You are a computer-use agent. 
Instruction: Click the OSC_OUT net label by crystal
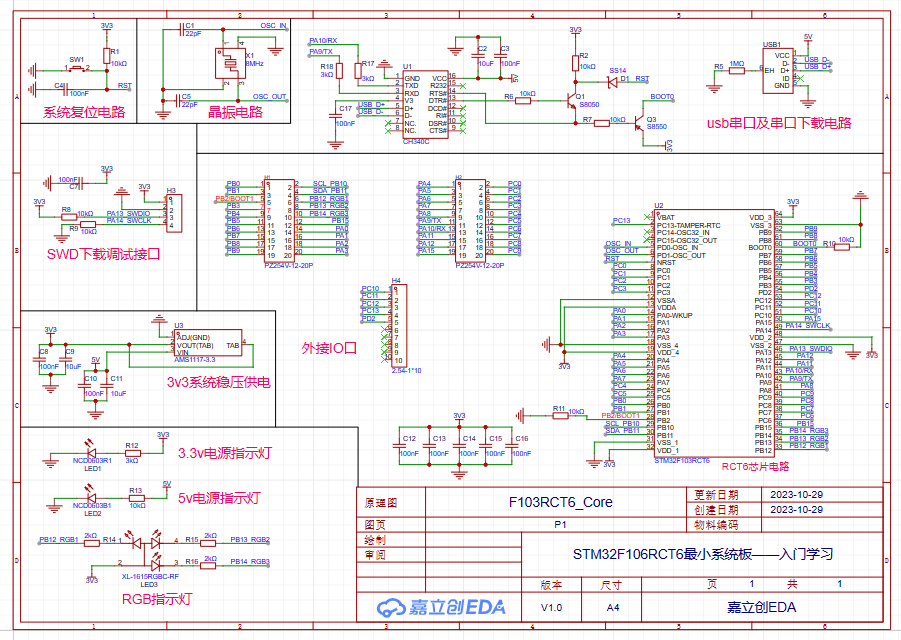click(x=269, y=97)
